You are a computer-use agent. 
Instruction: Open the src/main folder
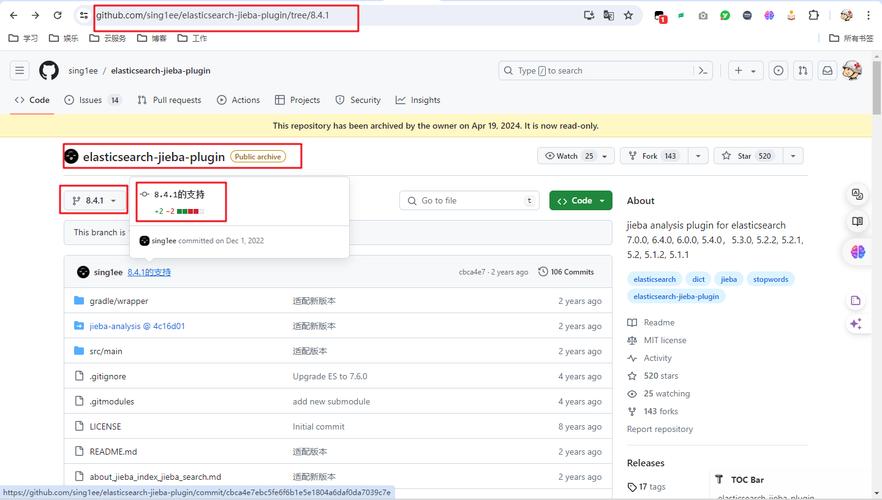pos(106,351)
